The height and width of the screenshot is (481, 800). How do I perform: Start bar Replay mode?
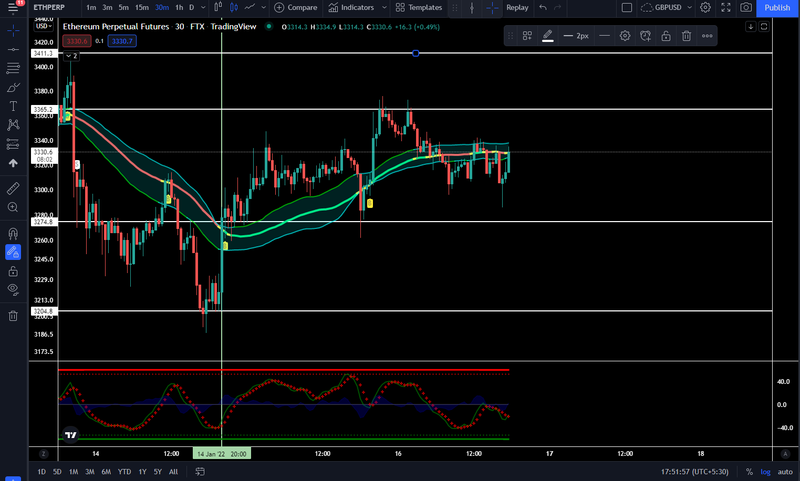coord(517,8)
